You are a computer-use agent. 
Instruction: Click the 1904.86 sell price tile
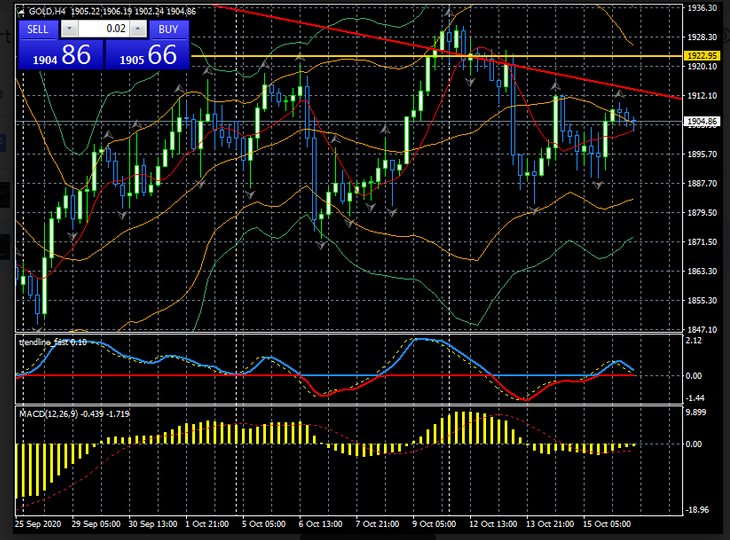pos(60,55)
